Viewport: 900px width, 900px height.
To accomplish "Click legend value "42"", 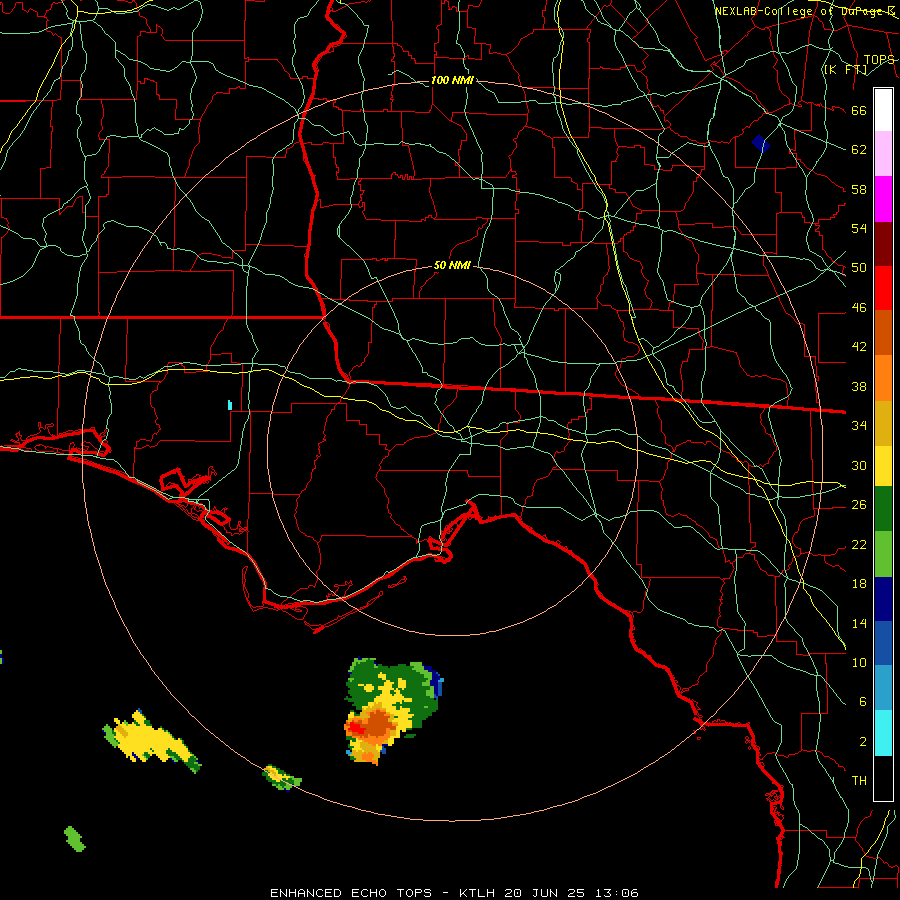I will (x=859, y=346).
